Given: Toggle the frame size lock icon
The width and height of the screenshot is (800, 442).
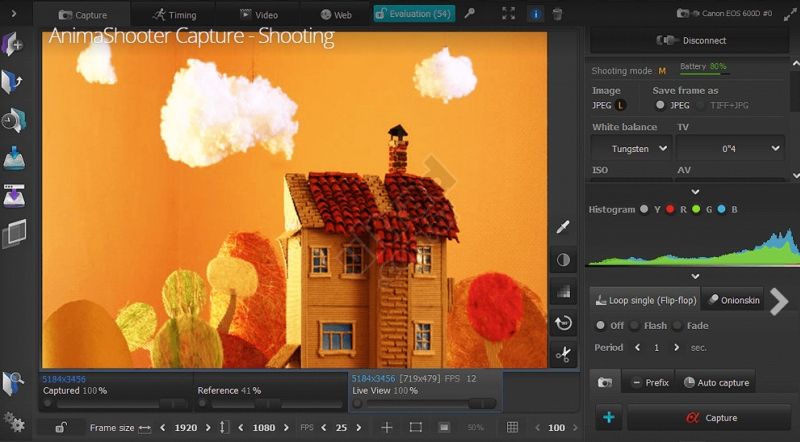Looking at the screenshot, I should pos(60,427).
